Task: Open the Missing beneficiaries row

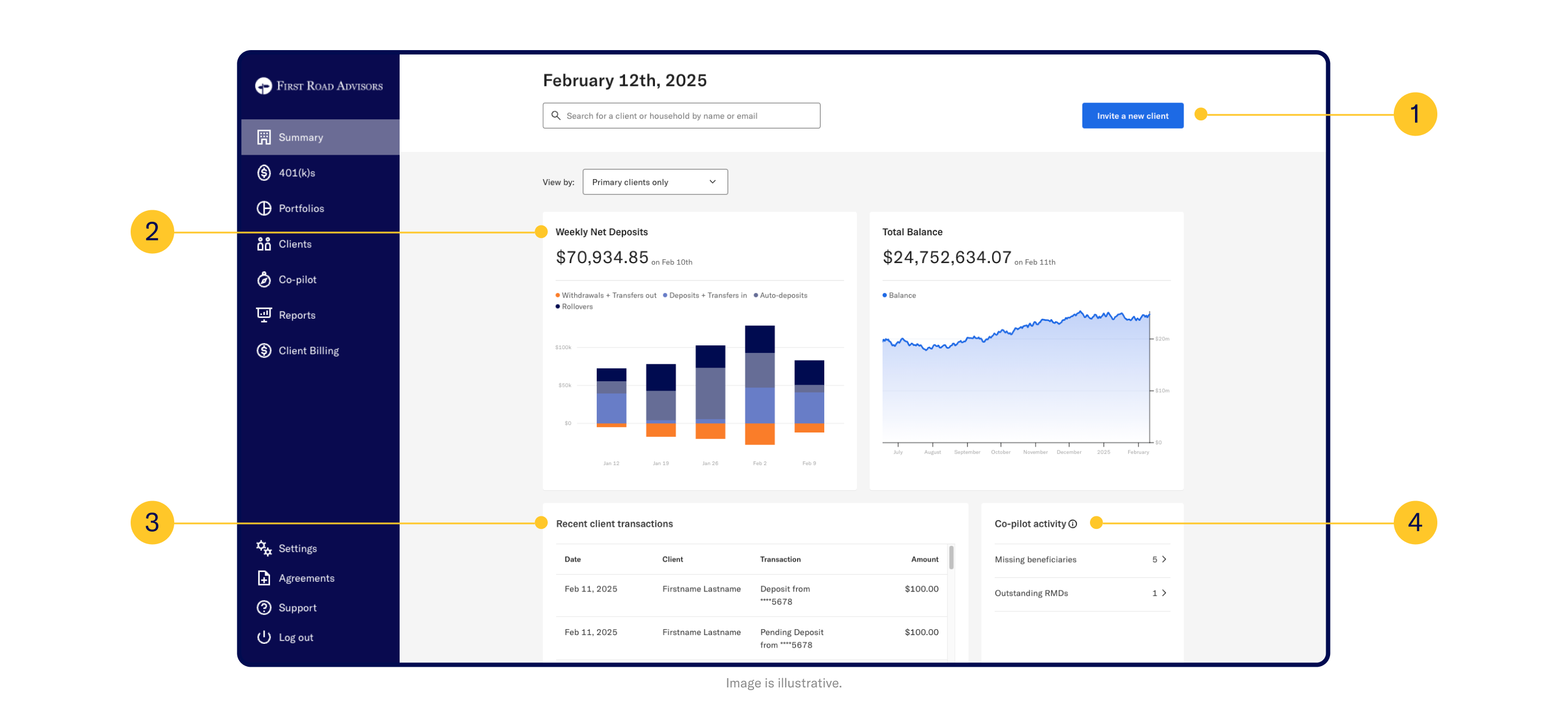Action: [x=1082, y=559]
